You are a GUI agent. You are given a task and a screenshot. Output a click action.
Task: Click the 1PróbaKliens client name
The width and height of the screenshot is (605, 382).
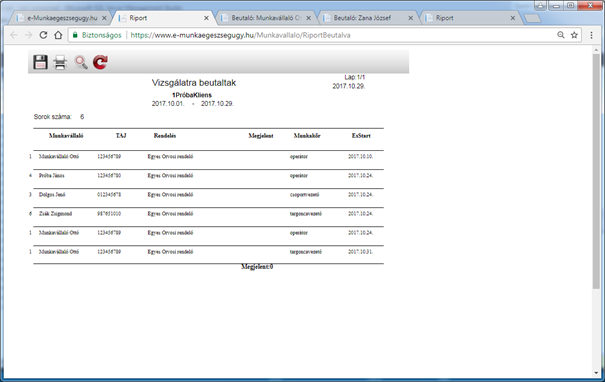tap(192, 95)
